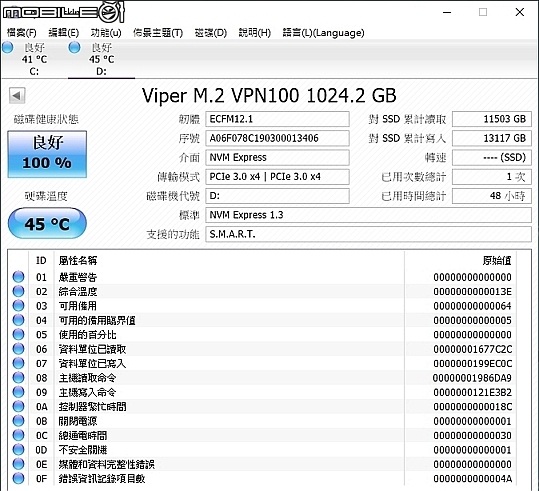Viewport: 539px width, 491px height.
Task: Select the 主機讀取命令 attribute name
Action: [x=87, y=378]
